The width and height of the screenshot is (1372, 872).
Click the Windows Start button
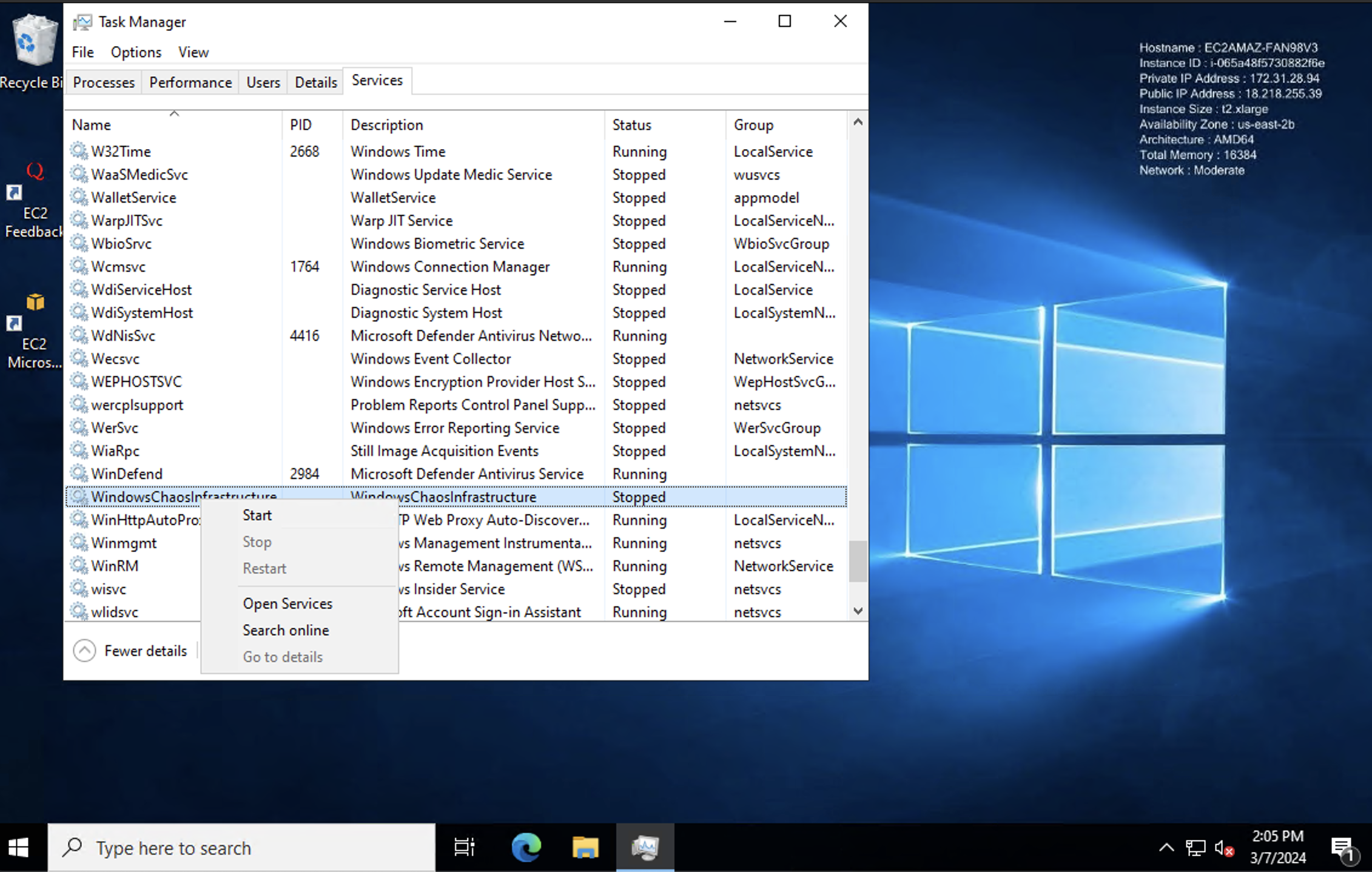tap(19, 848)
